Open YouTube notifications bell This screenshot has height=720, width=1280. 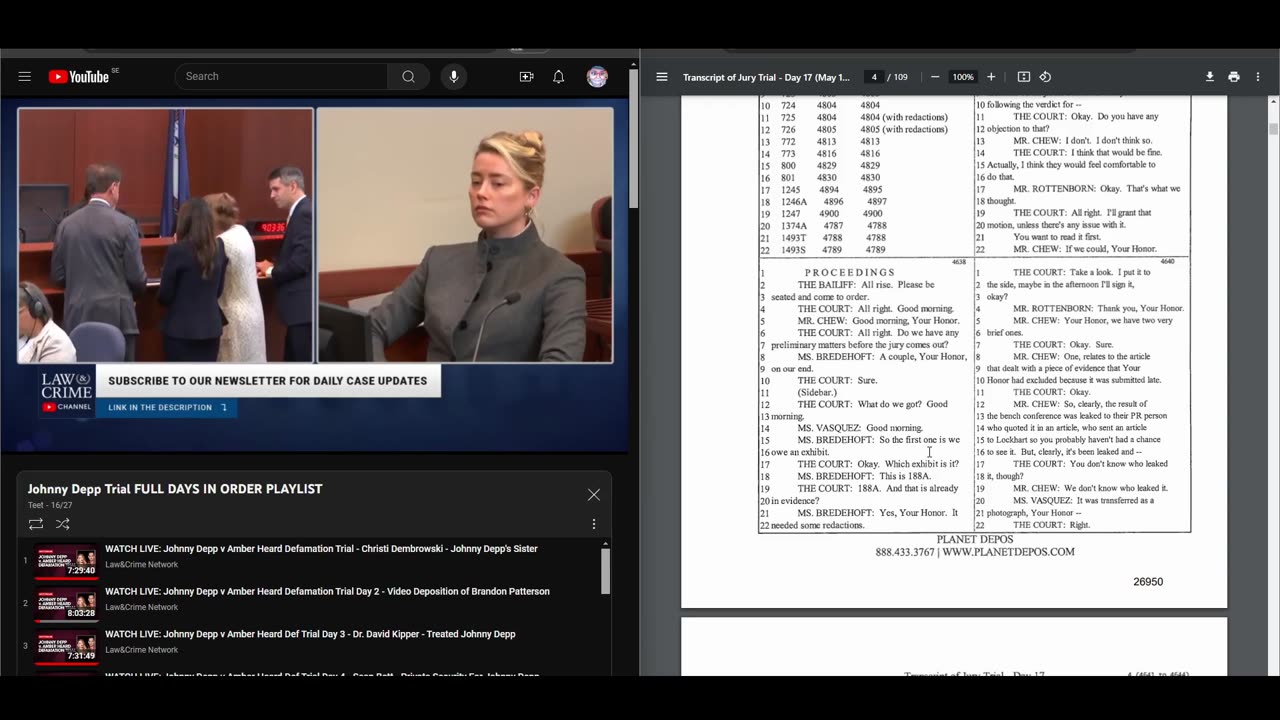(559, 77)
